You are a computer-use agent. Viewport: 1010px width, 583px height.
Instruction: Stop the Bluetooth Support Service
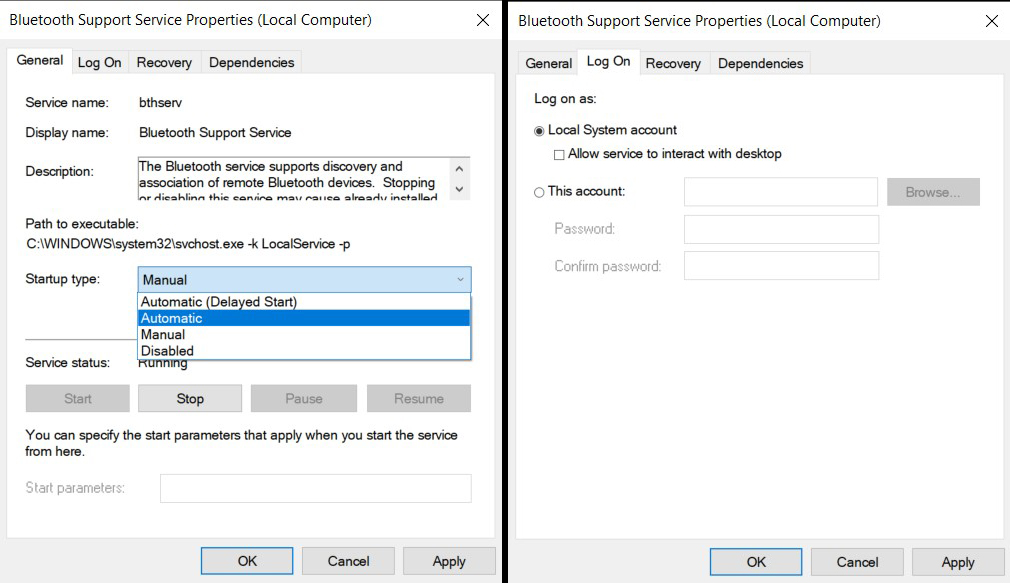[190, 399]
